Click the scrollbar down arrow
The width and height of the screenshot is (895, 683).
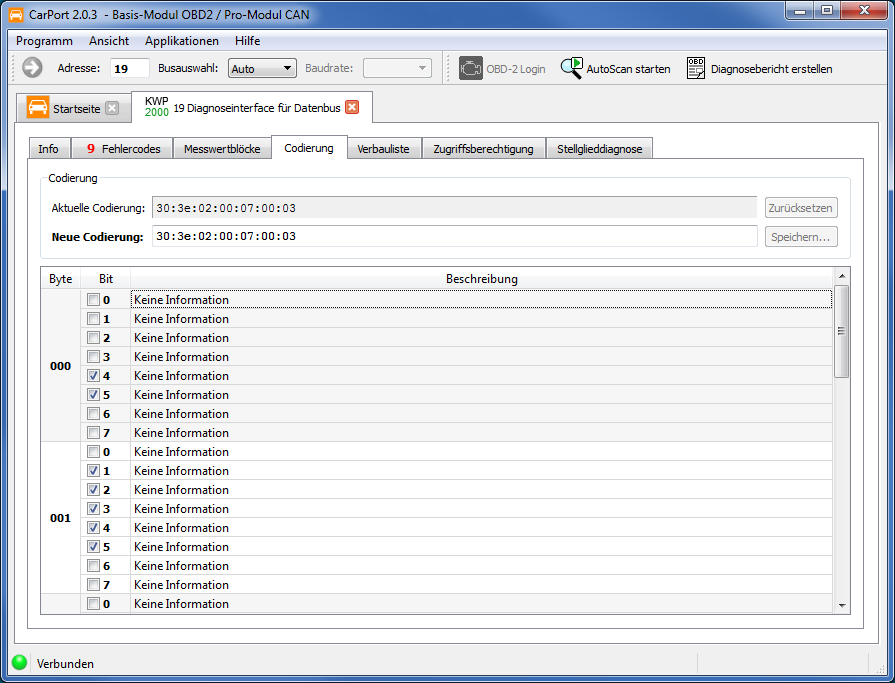[842, 605]
